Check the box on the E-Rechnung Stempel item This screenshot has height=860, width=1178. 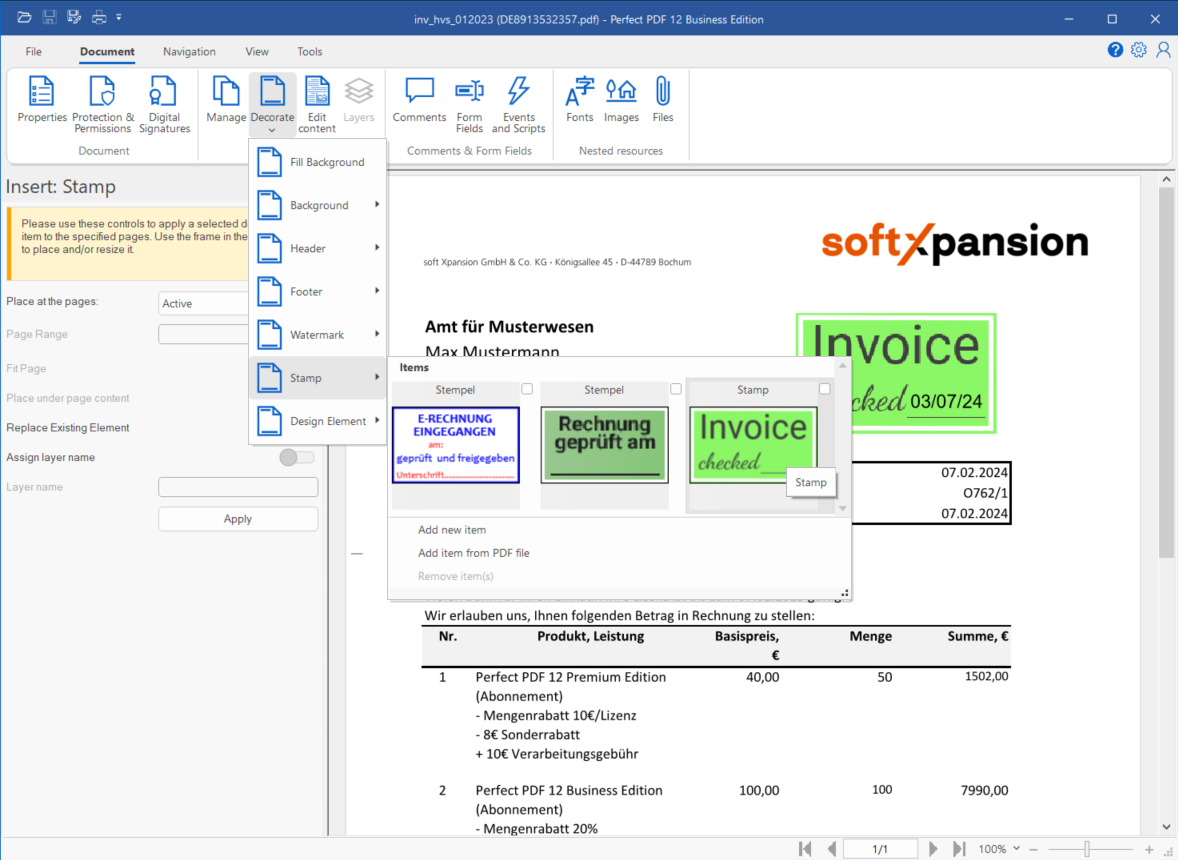pos(527,389)
